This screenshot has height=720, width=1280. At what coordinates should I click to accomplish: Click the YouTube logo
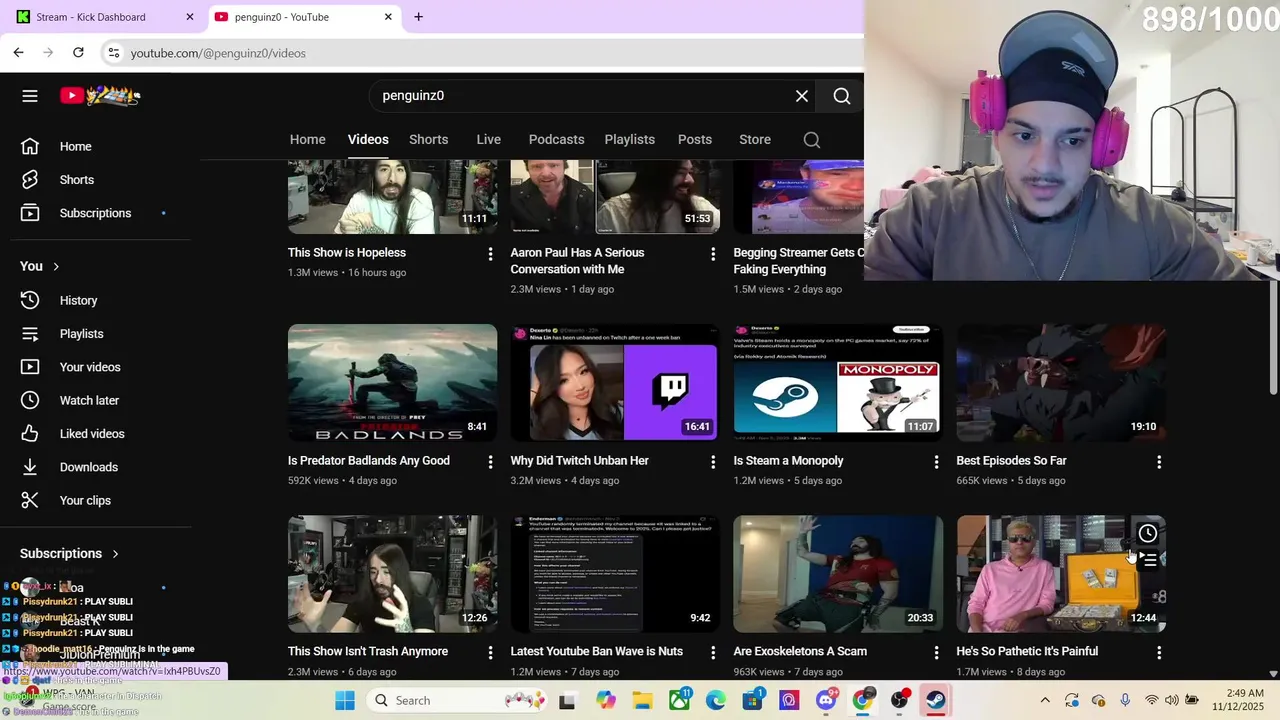pyautogui.click(x=100, y=96)
